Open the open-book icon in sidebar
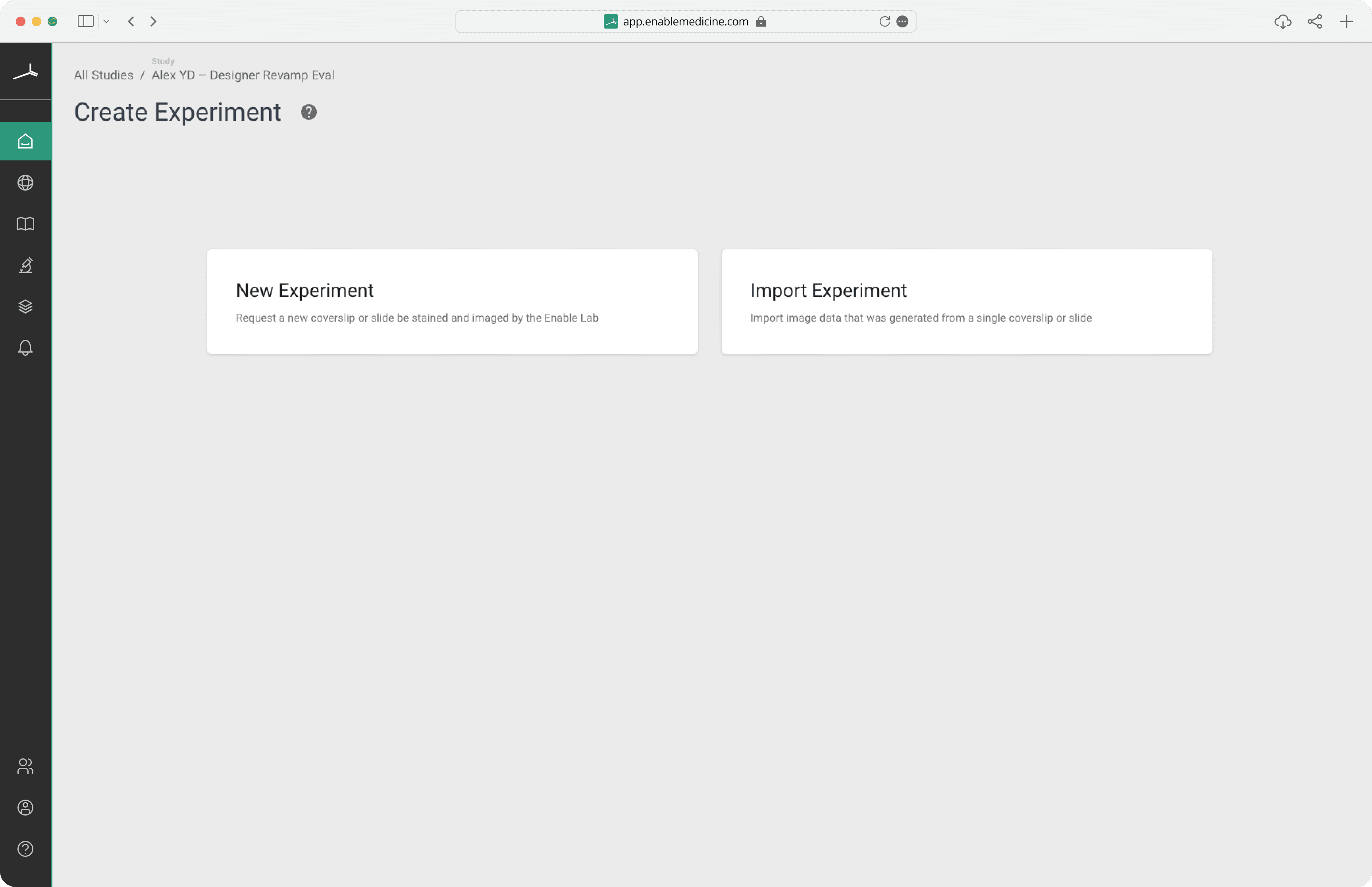Viewport: 1372px width, 887px height. [x=25, y=224]
